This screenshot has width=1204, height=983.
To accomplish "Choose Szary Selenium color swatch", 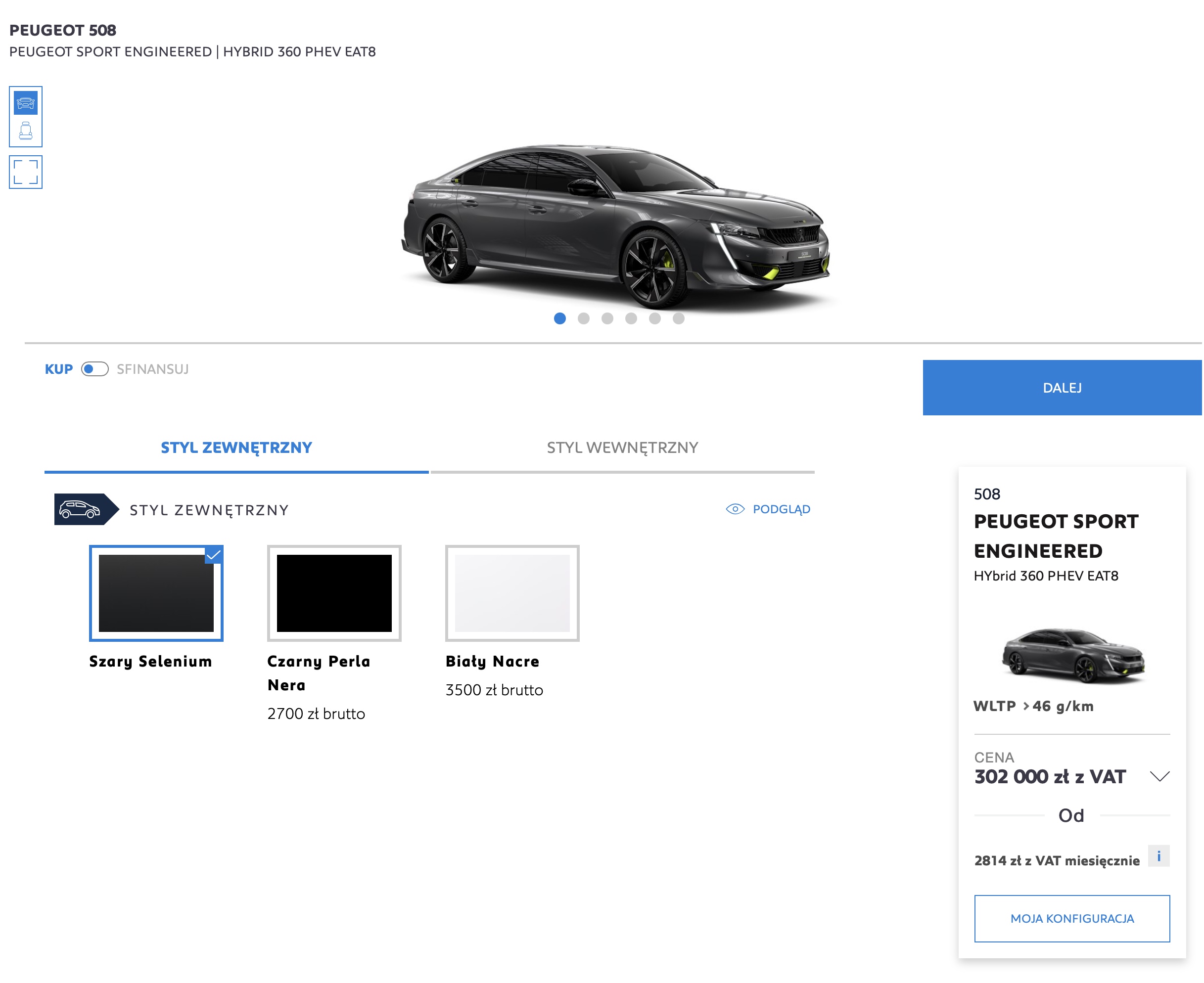I will click(156, 593).
